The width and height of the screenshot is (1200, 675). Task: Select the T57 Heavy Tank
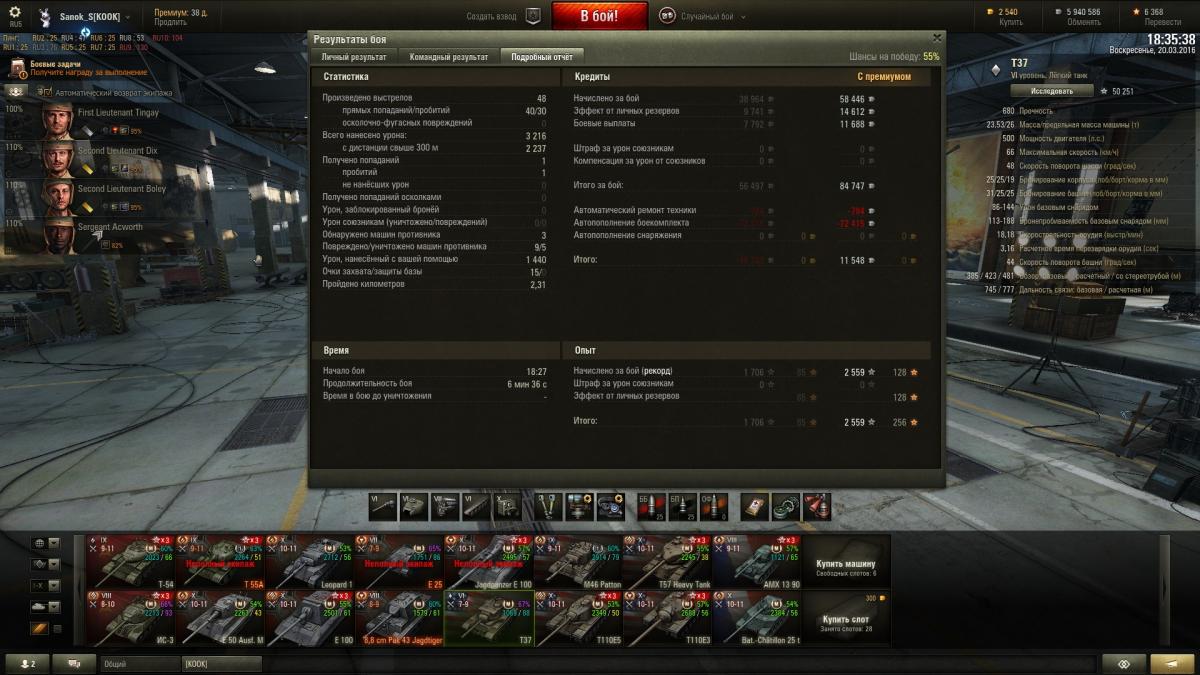pyautogui.click(x=668, y=562)
